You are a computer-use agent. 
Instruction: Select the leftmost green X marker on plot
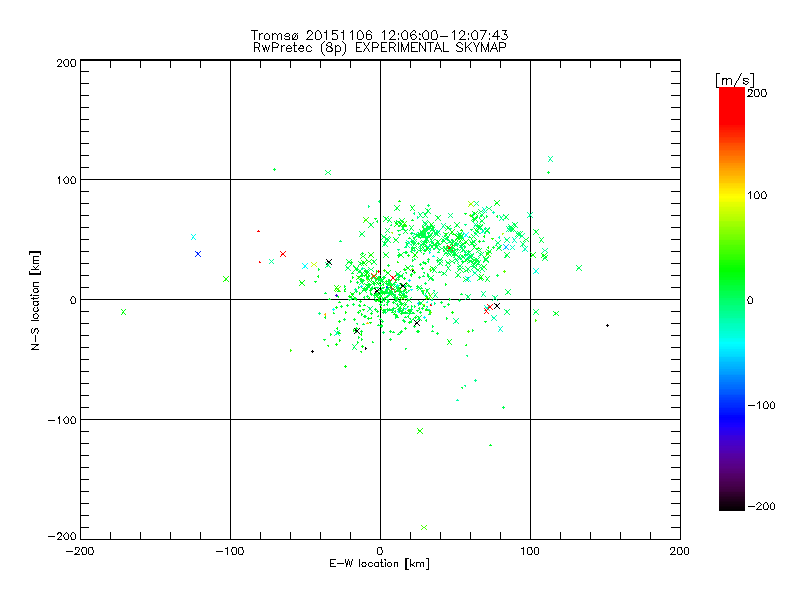123,312
